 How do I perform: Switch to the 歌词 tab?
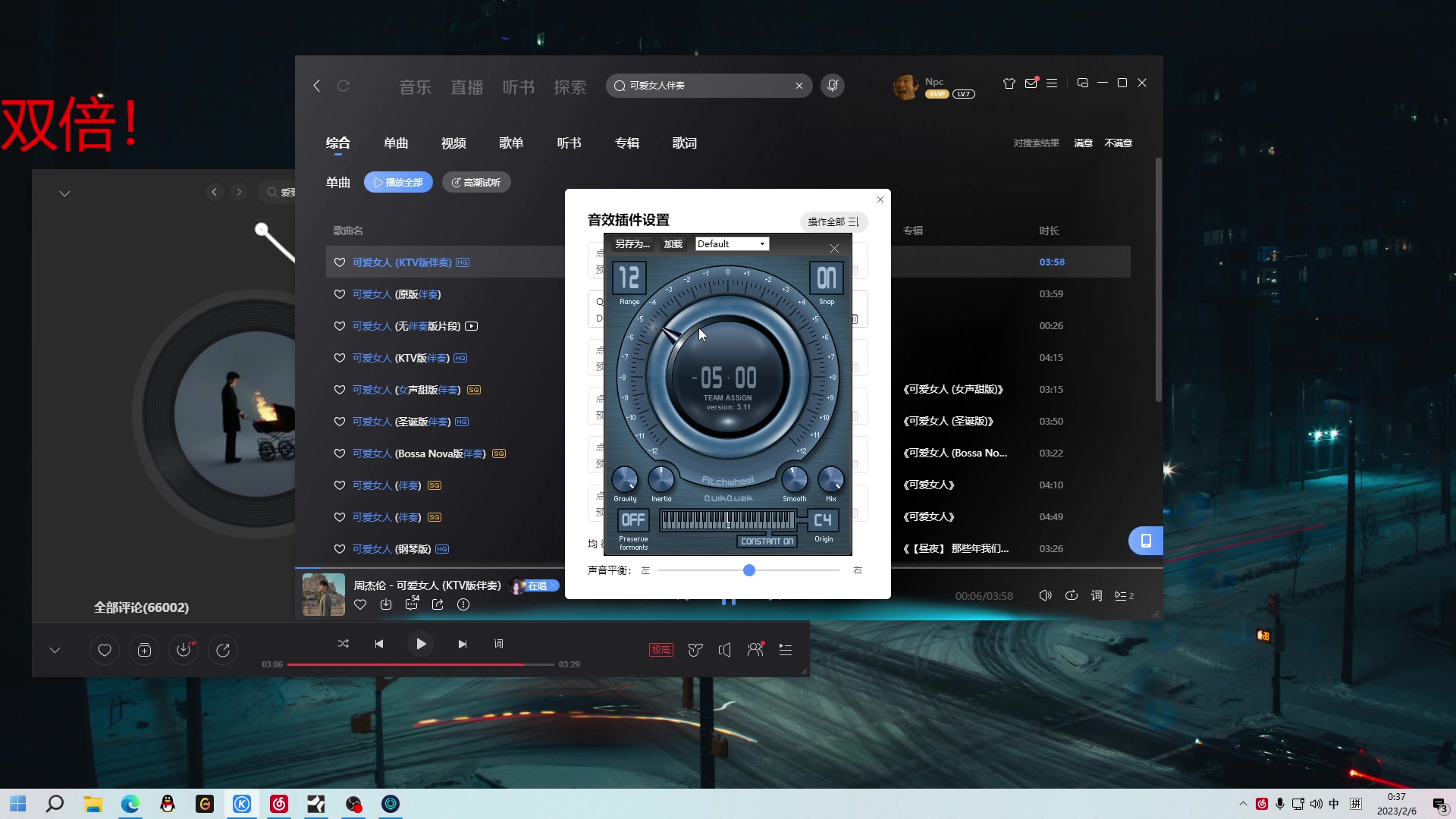pyautogui.click(x=684, y=143)
